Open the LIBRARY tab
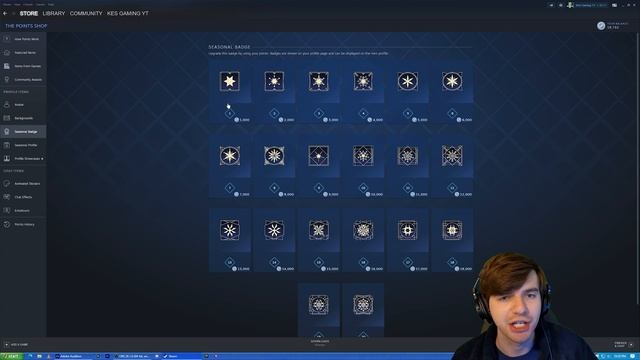Screen dimensions: 640x360 click(54, 13)
